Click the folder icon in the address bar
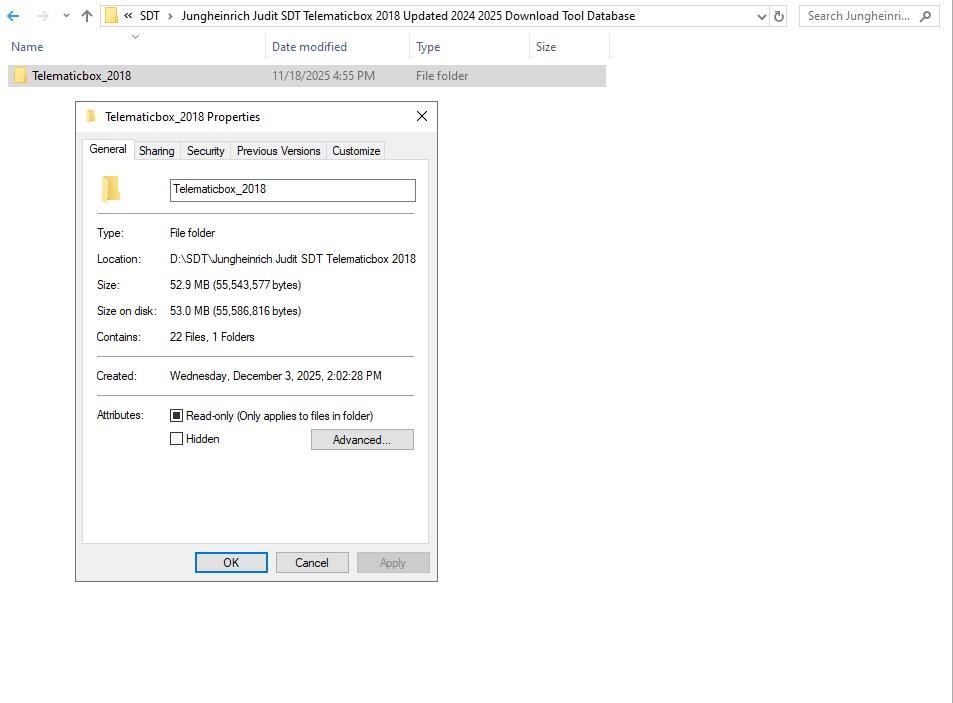Screen dimensions: 953x703 110,16
